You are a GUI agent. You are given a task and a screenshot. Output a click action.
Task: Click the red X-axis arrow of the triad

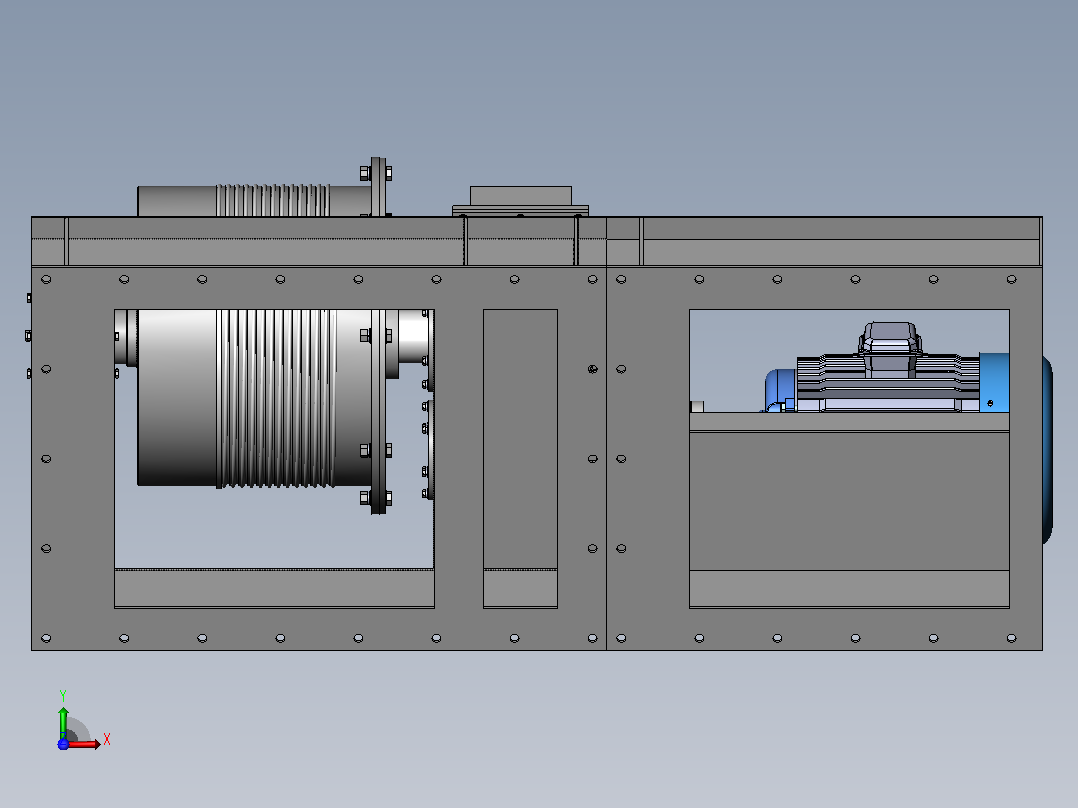click(84, 744)
